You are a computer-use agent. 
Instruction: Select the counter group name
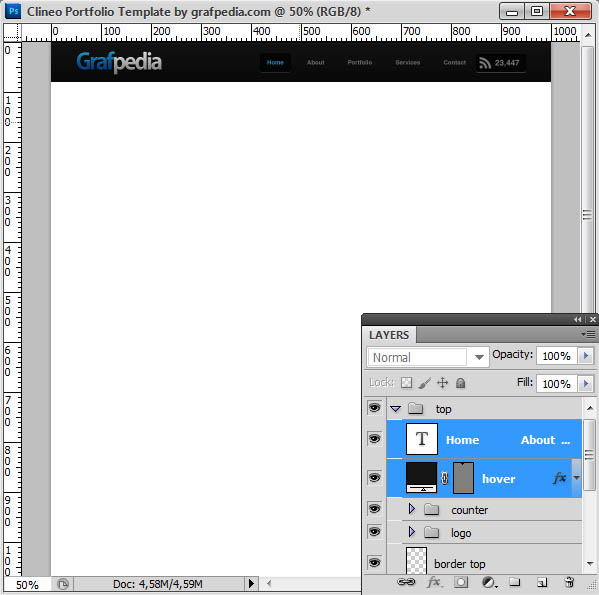[469, 510]
